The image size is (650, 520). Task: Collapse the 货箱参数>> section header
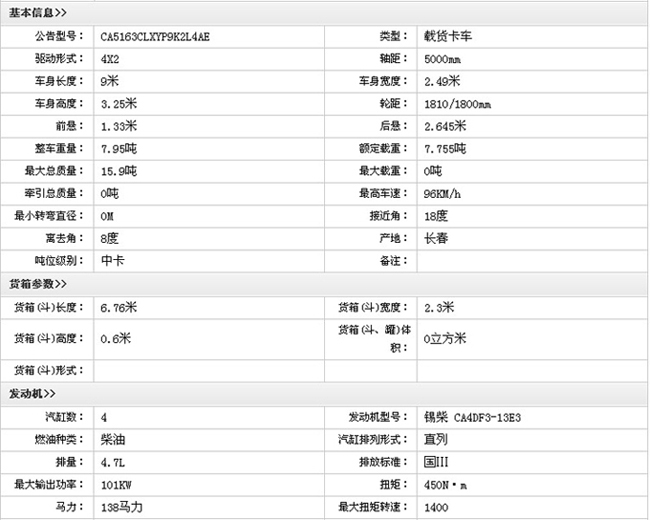(x=38, y=284)
